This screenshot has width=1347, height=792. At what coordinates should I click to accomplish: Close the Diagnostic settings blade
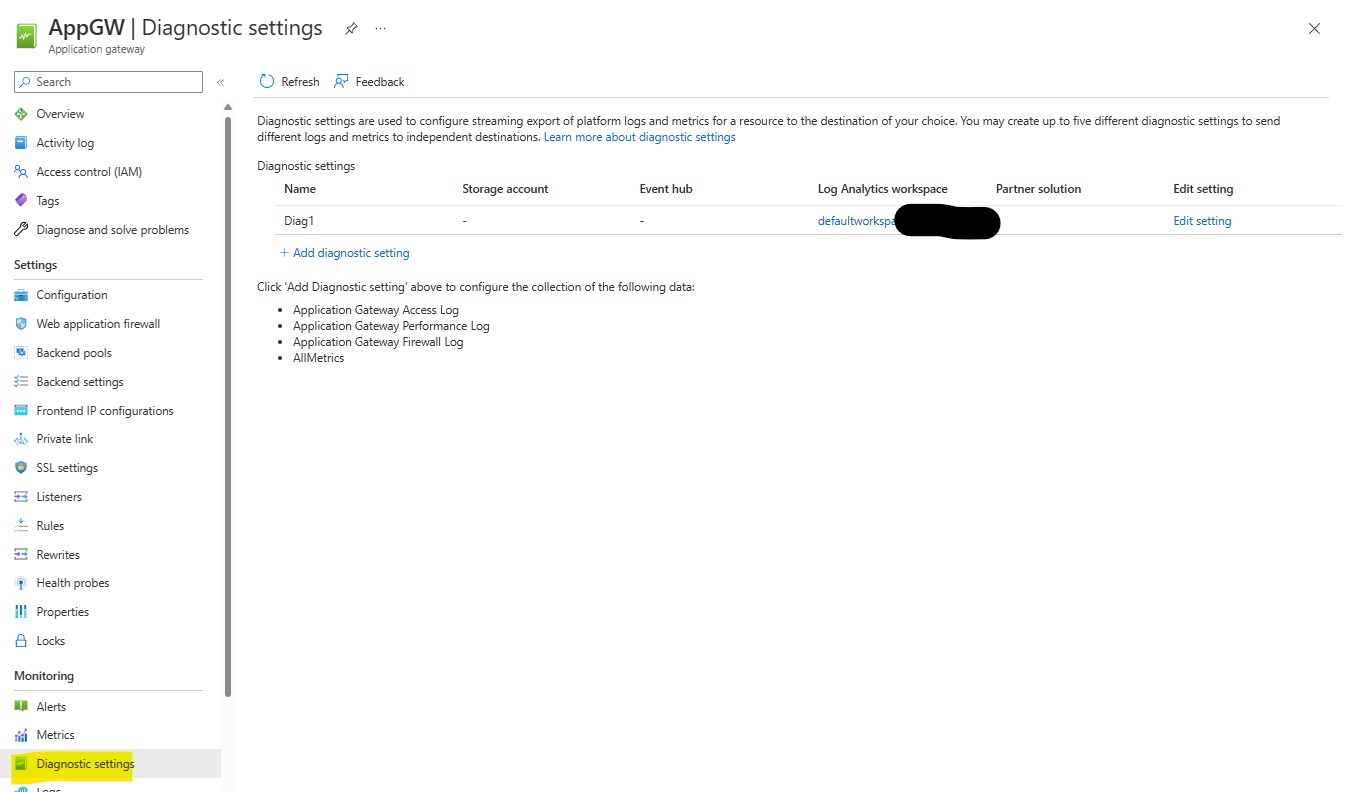pyautogui.click(x=1314, y=29)
